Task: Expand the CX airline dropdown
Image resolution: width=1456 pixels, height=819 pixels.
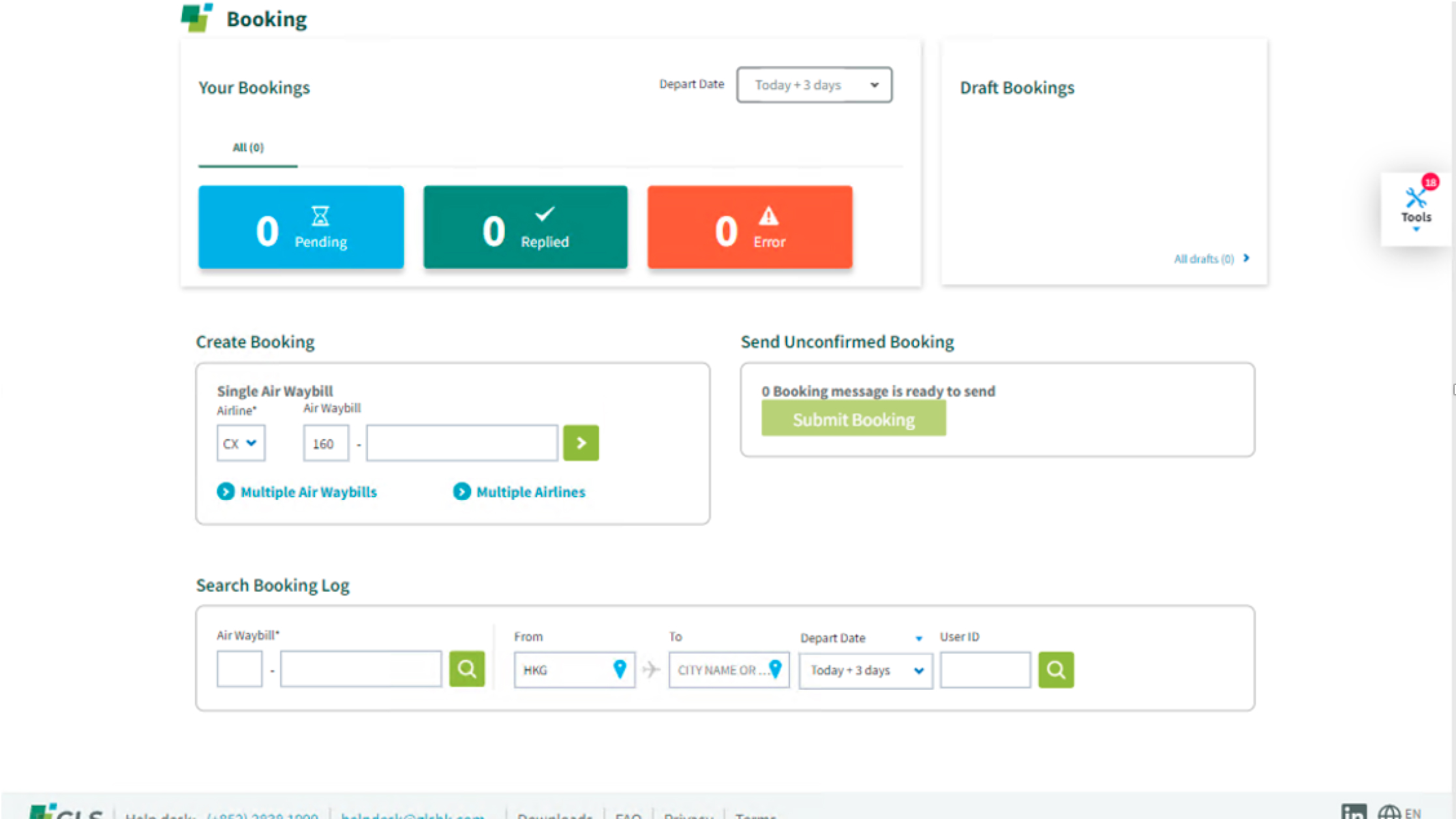Action: (x=241, y=444)
